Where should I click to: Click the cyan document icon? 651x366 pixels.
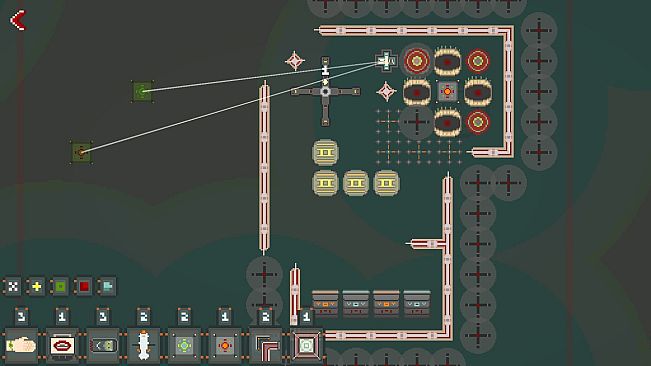pos(108,286)
